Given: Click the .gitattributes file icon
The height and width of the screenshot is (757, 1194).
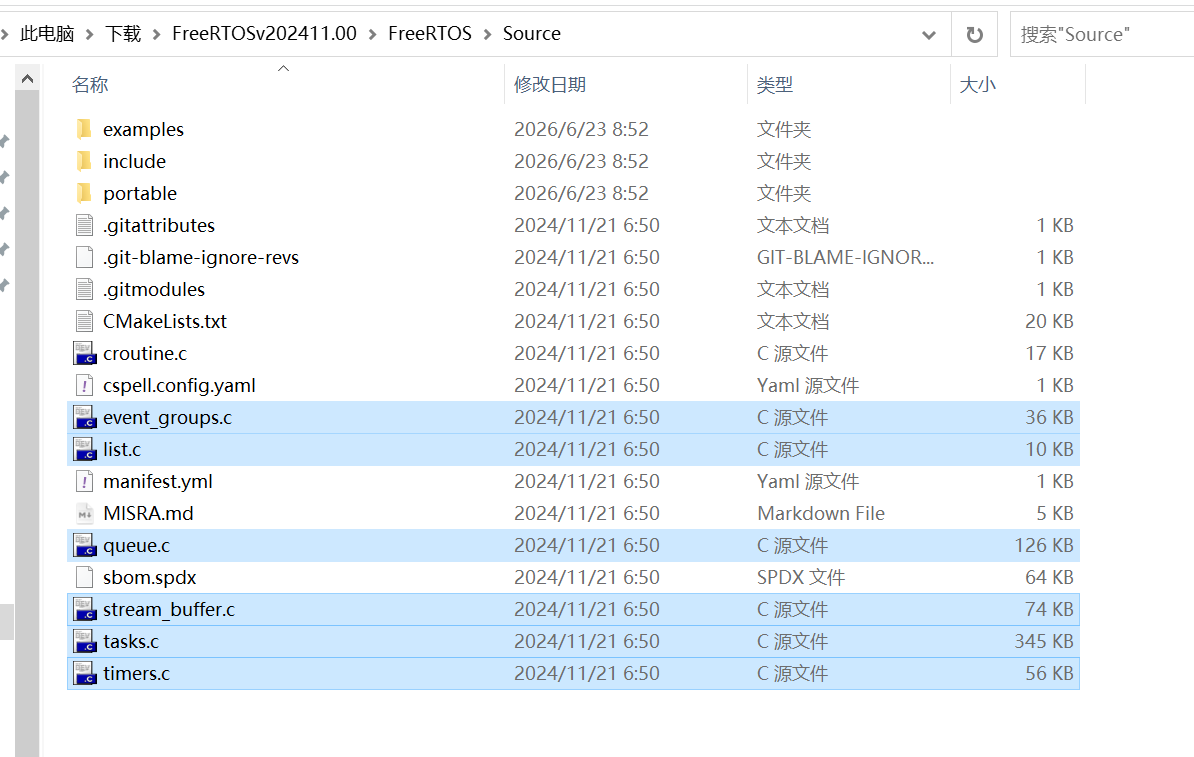Looking at the screenshot, I should 85,225.
